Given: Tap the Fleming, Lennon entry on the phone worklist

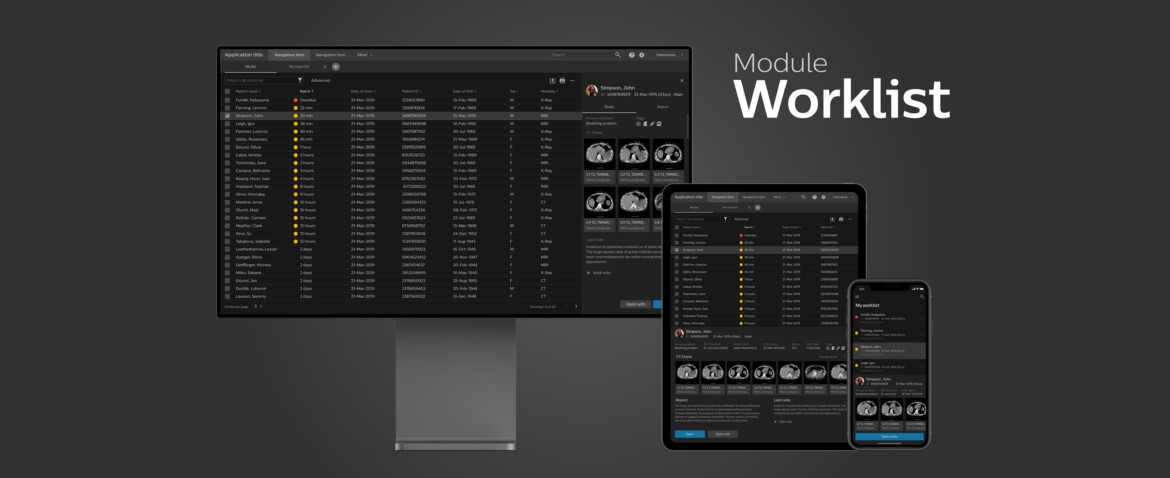Looking at the screenshot, I should click(x=889, y=333).
